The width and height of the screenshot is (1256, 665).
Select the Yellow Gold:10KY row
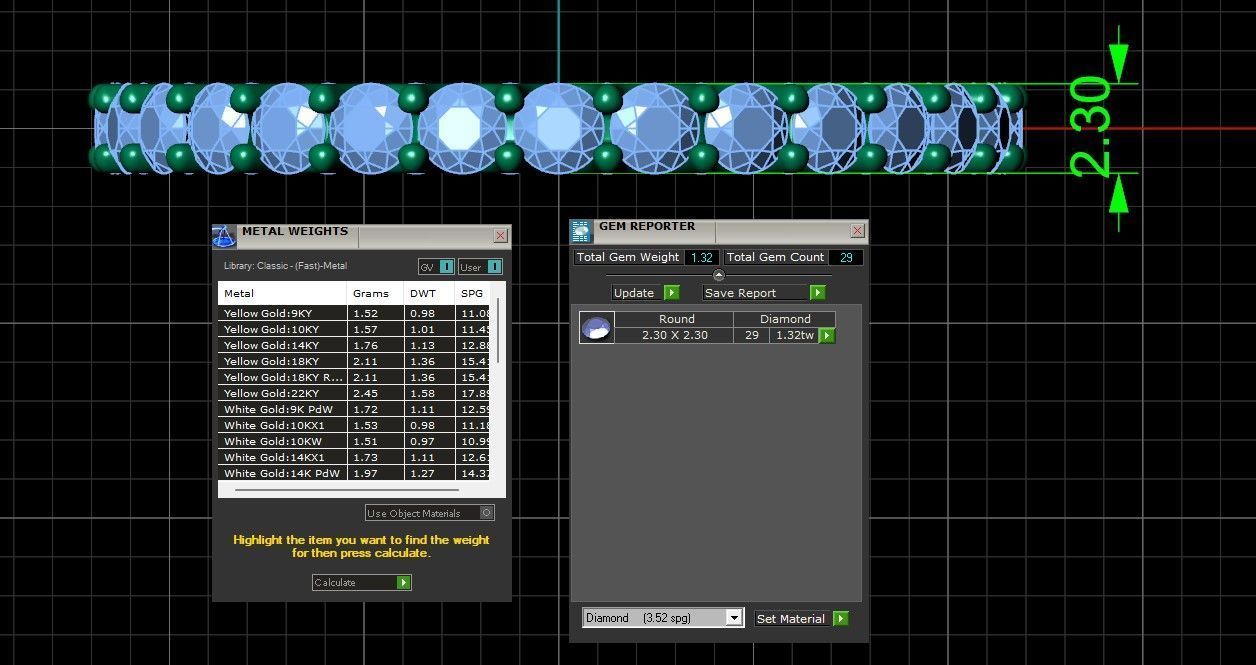(354, 329)
